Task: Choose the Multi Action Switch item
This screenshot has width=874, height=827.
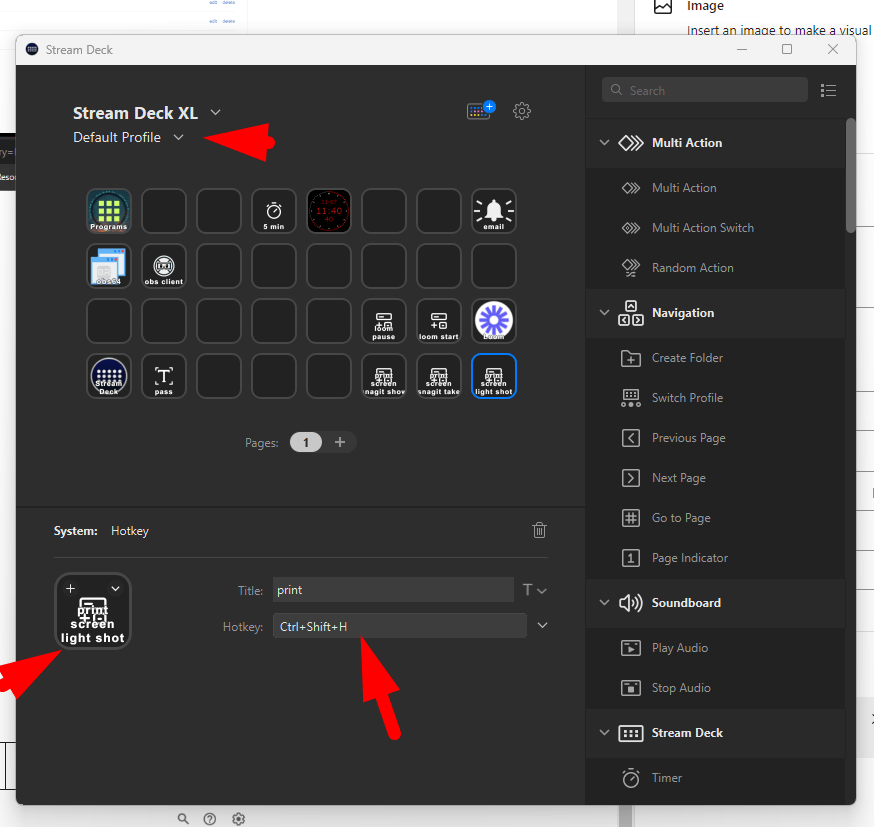Action: pos(716,228)
